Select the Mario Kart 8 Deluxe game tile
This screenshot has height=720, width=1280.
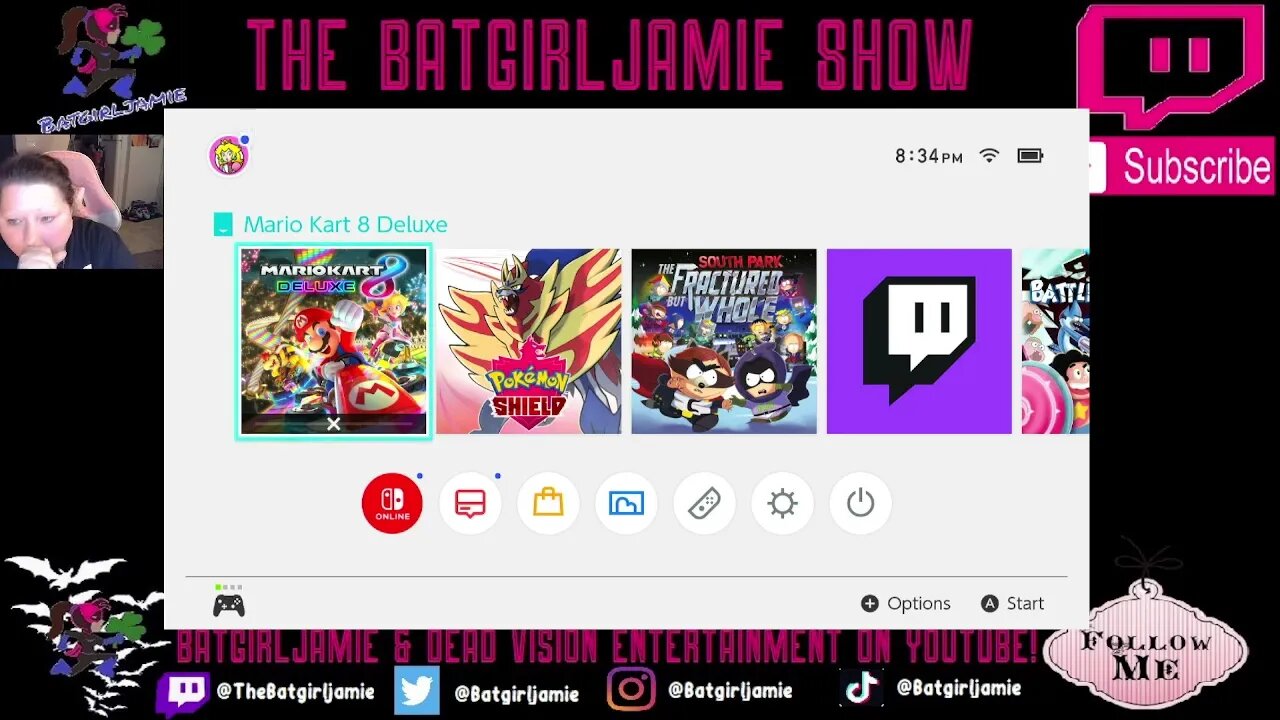point(334,341)
